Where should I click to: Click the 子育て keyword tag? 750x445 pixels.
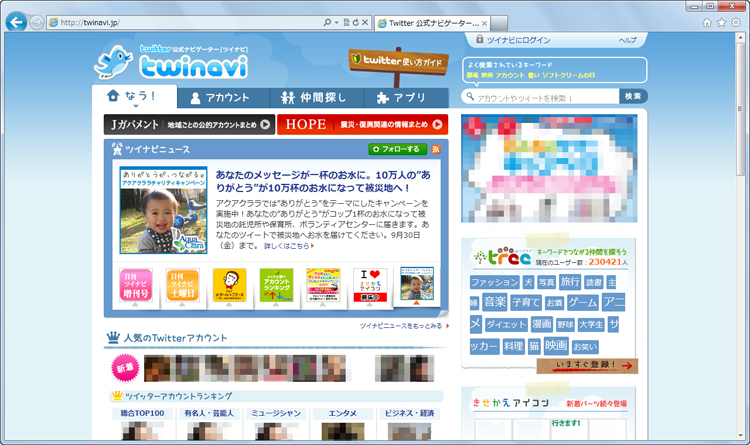(x=526, y=303)
